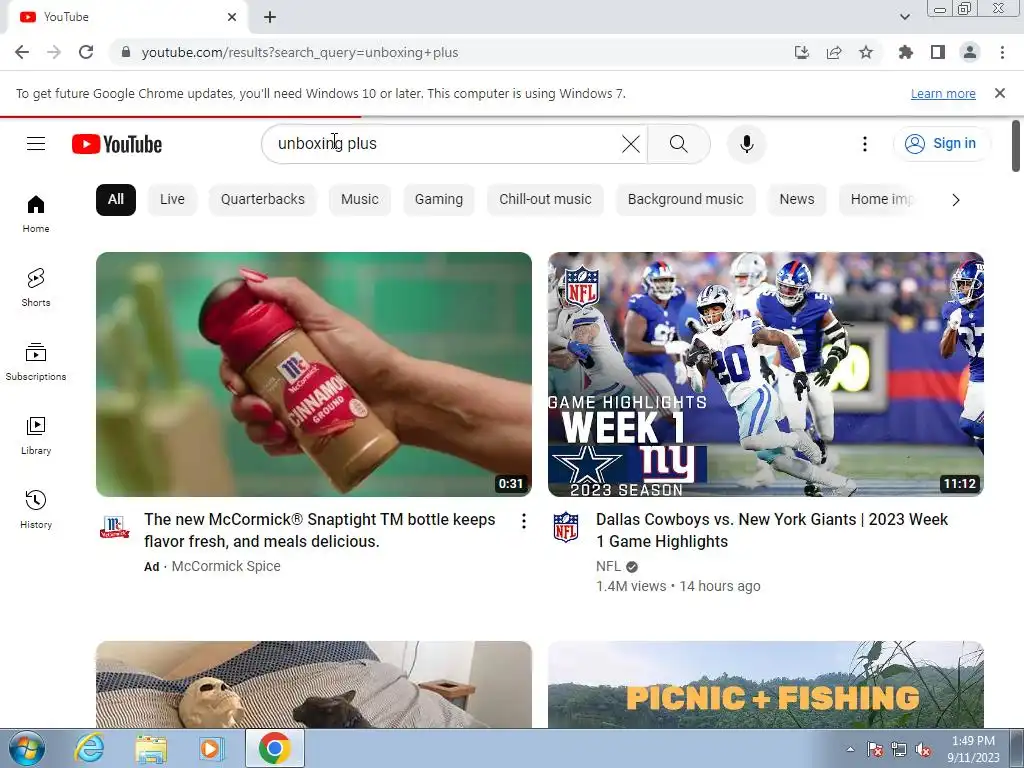Viewport: 1024px width, 768px height.
Task: Click the YouTube logo
Action: [117, 144]
